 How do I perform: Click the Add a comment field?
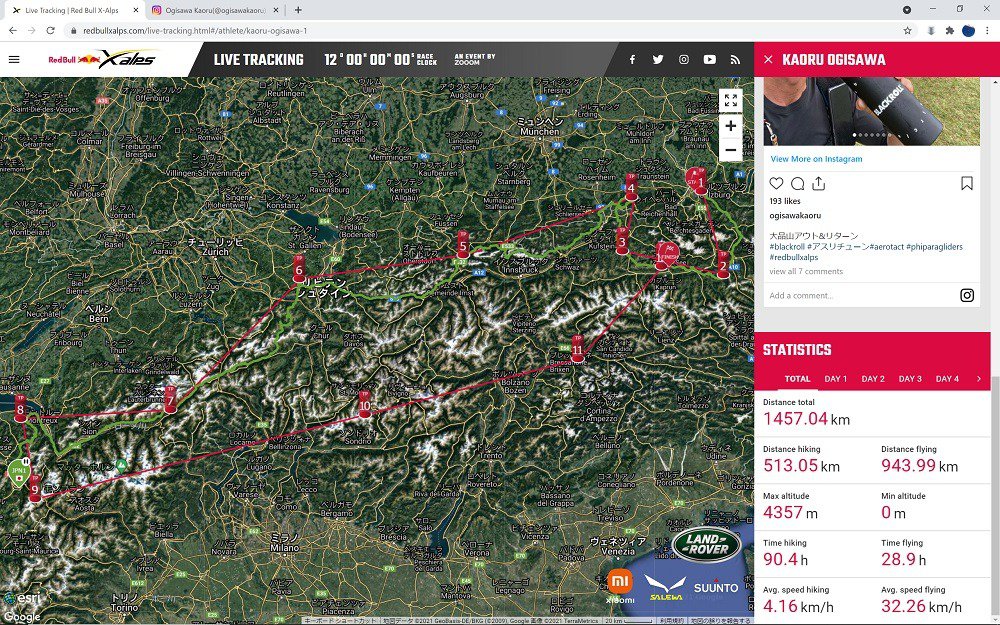(861, 295)
